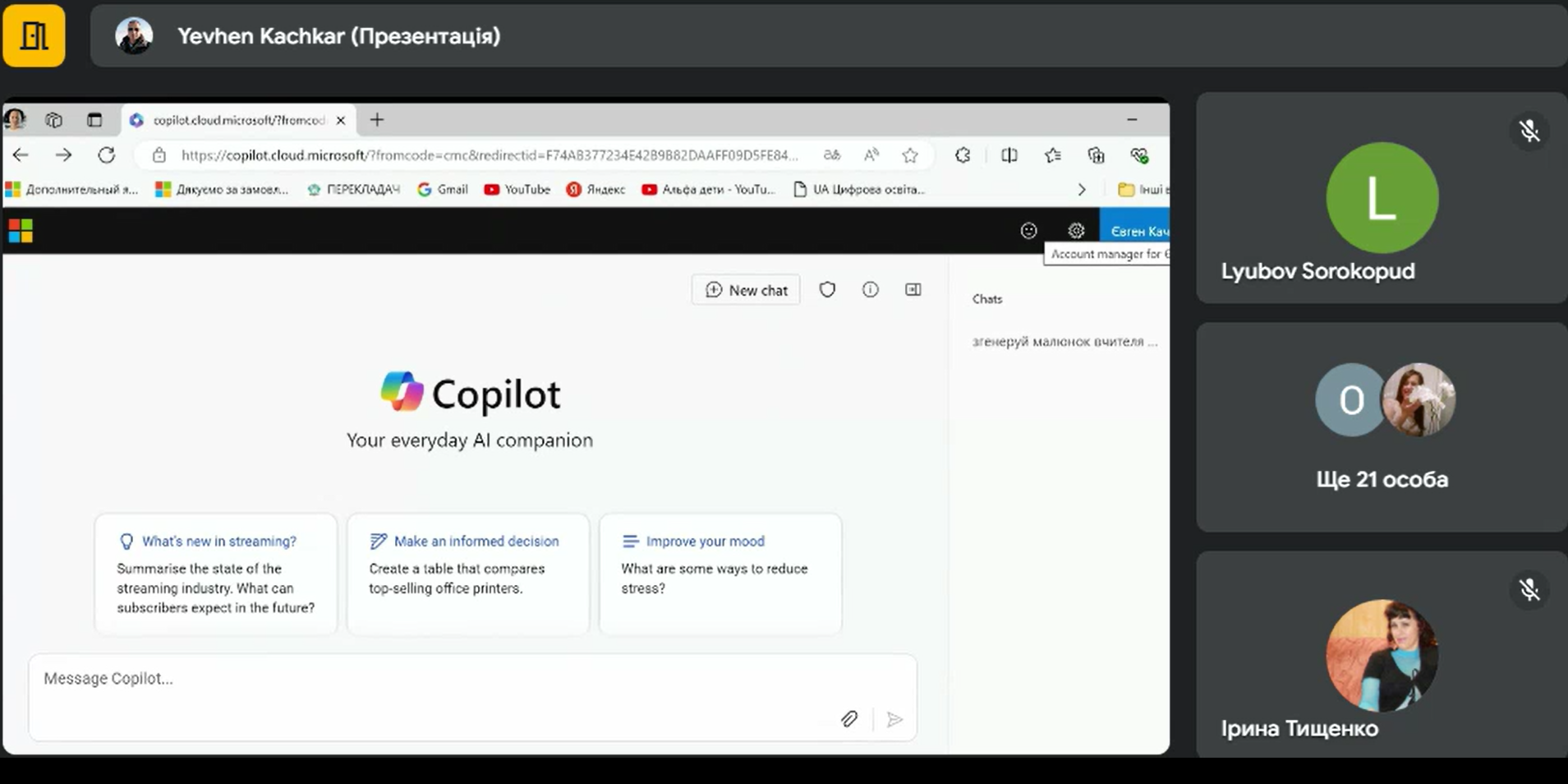
Task: Click Ірина Тищенко's muted microphone icon
Action: click(x=1529, y=589)
